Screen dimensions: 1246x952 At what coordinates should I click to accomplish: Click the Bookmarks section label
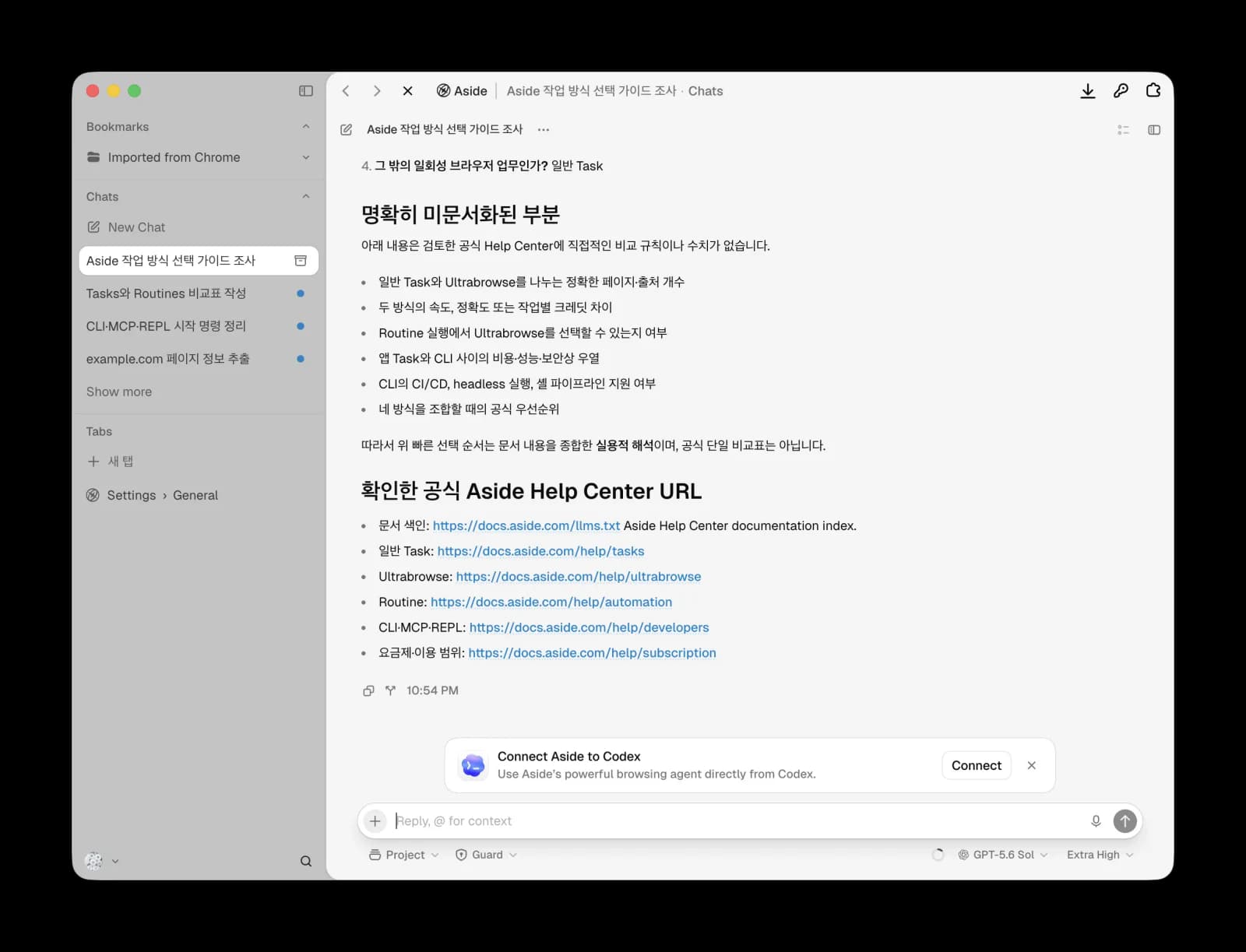point(118,127)
